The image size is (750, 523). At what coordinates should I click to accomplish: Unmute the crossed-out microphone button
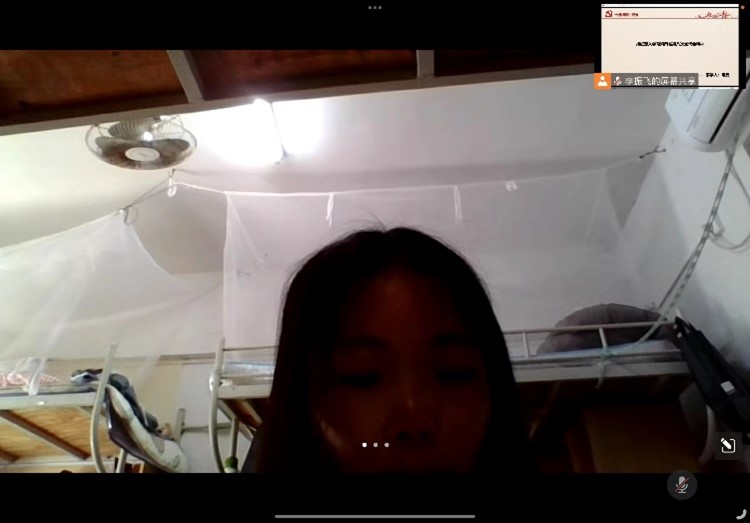[x=681, y=485]
